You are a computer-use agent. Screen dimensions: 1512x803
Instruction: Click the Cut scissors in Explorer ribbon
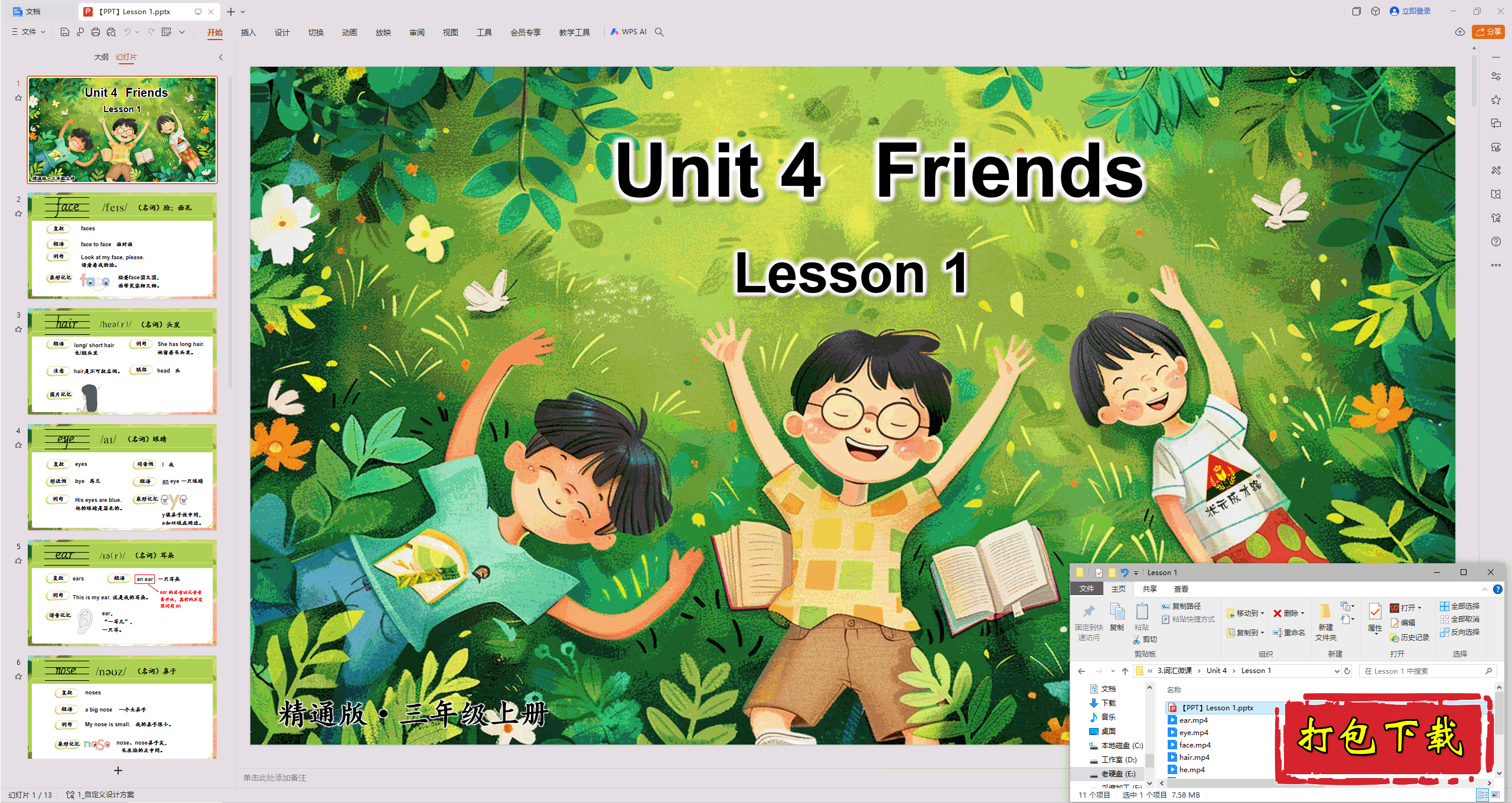click(1145, 639)
